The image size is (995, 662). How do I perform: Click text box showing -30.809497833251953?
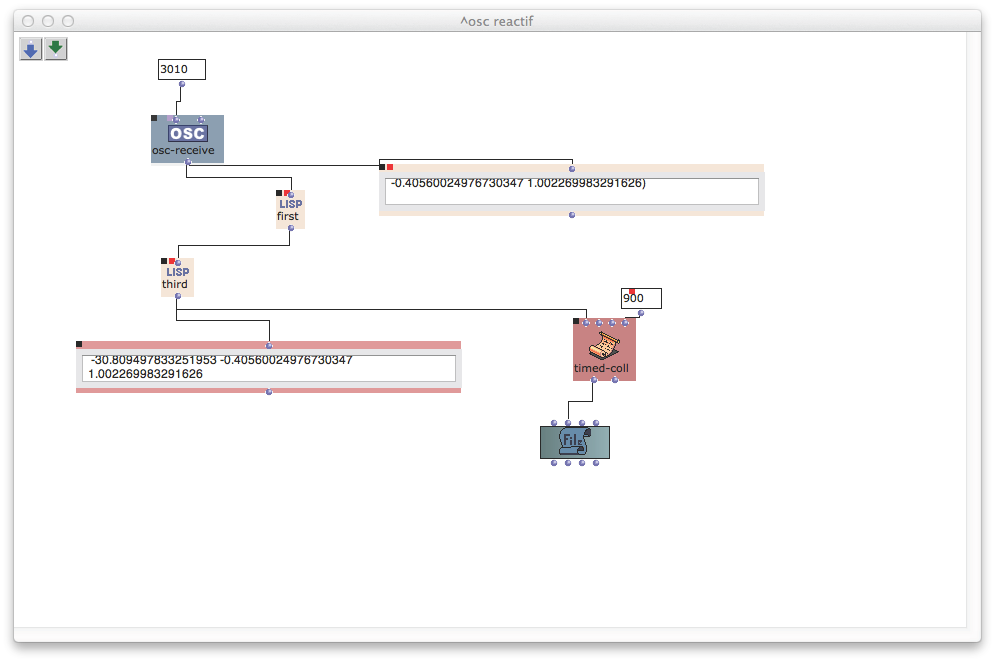tap(269, 368)
